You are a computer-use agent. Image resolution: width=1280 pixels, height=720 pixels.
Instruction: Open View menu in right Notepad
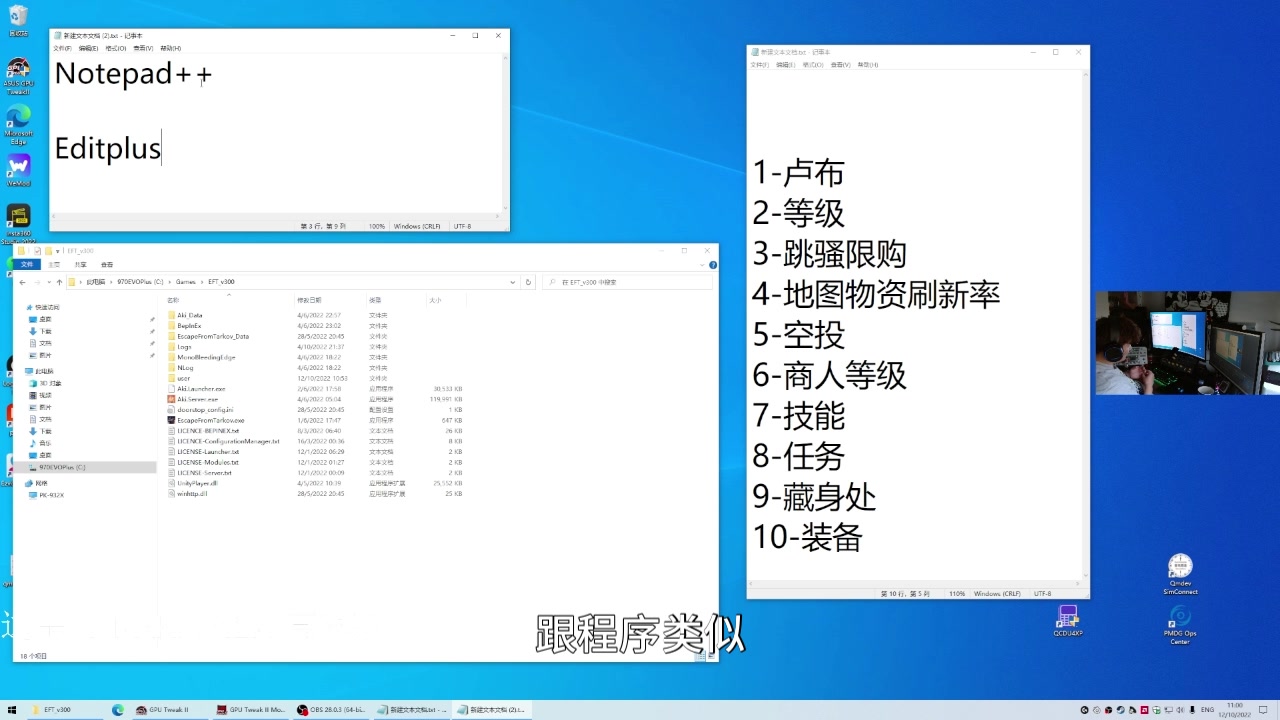pyautogui.click(x=840, y=65)
